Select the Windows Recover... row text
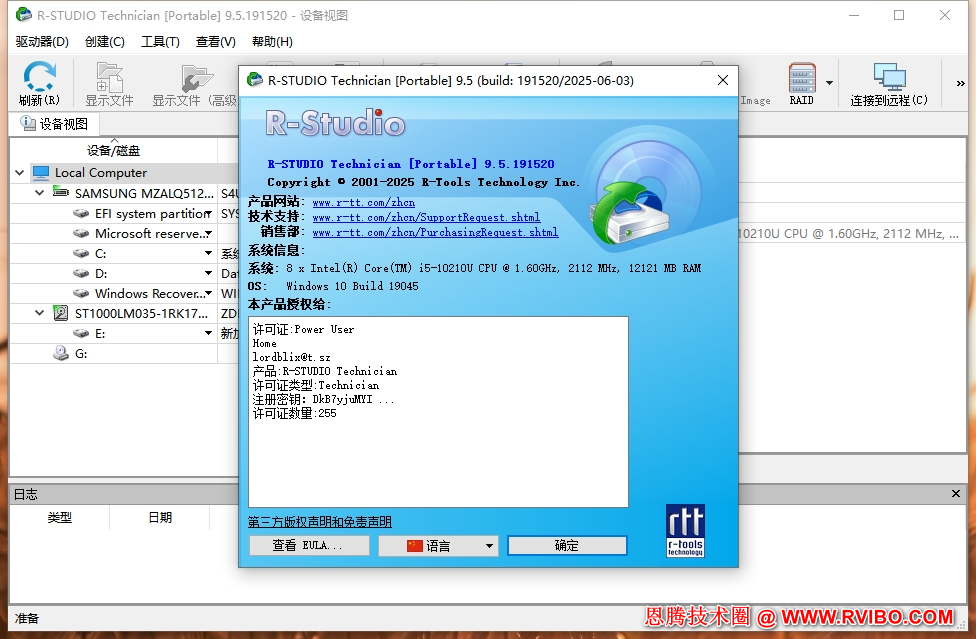Image resolution: width=976 pixels, height=639 pixels. pyautogui.click(x=150, y=293)
